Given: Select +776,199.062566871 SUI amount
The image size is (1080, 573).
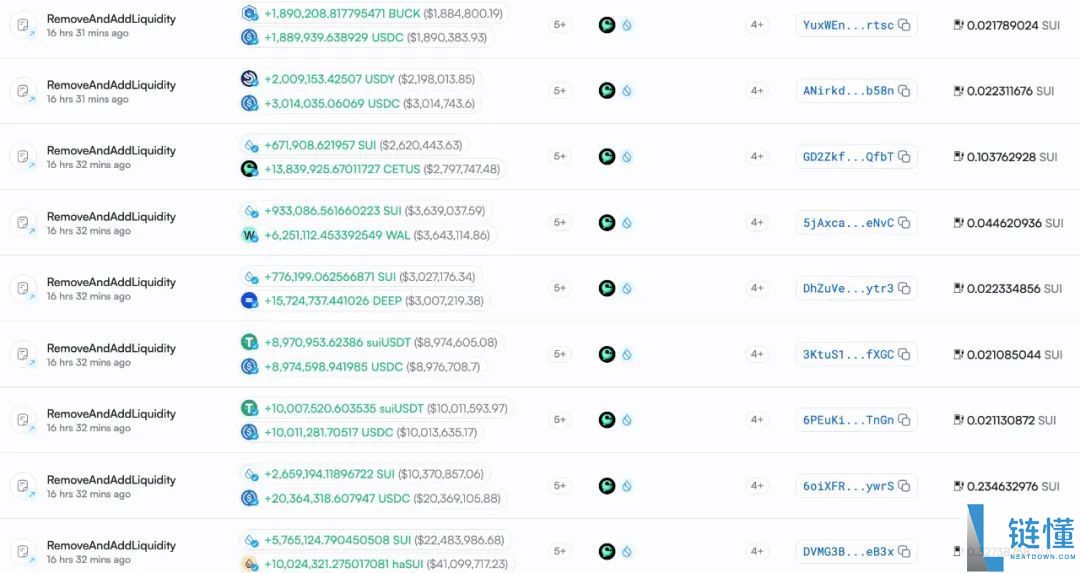Looking at the screenshot, I should point(330,277).
